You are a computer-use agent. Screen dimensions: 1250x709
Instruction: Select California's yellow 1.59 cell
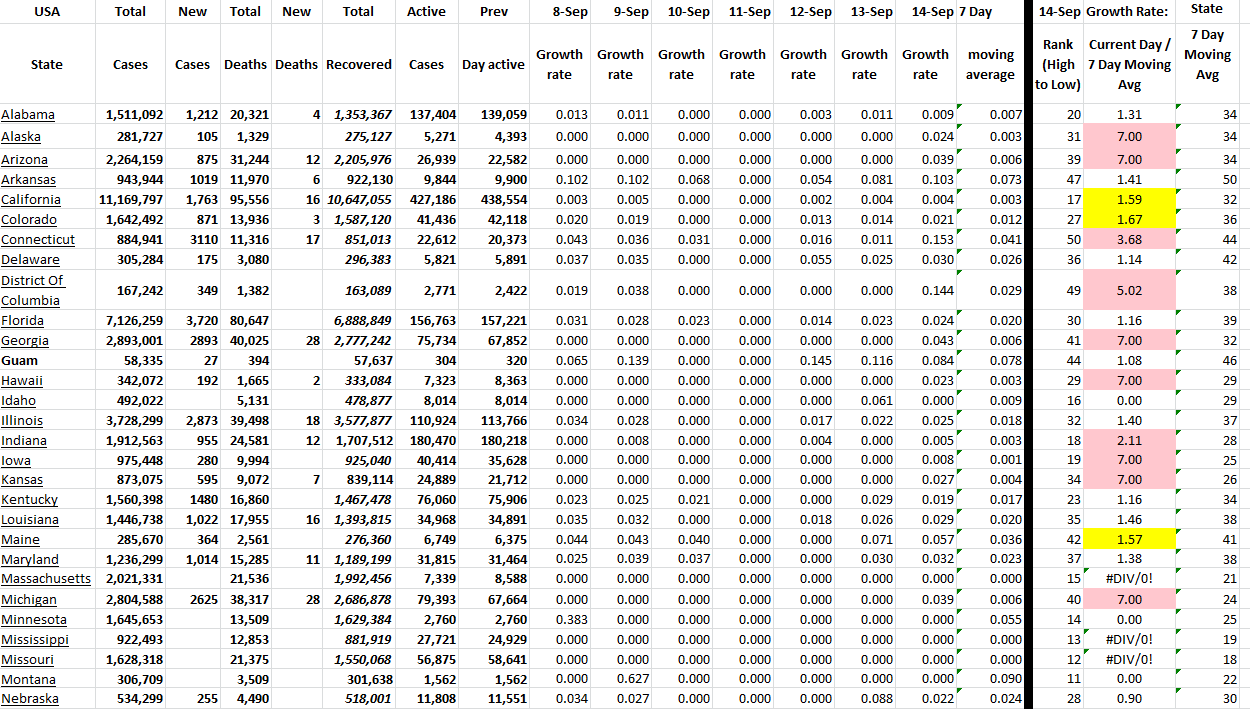1128,200
